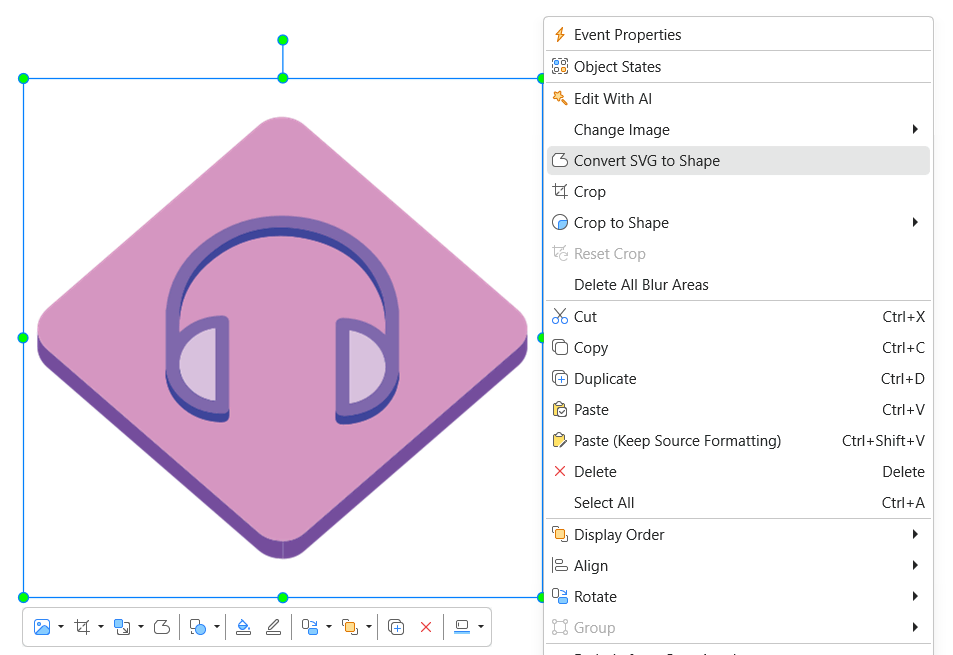
Task: Expand the Display Order submenu
Action: [738, 535]
